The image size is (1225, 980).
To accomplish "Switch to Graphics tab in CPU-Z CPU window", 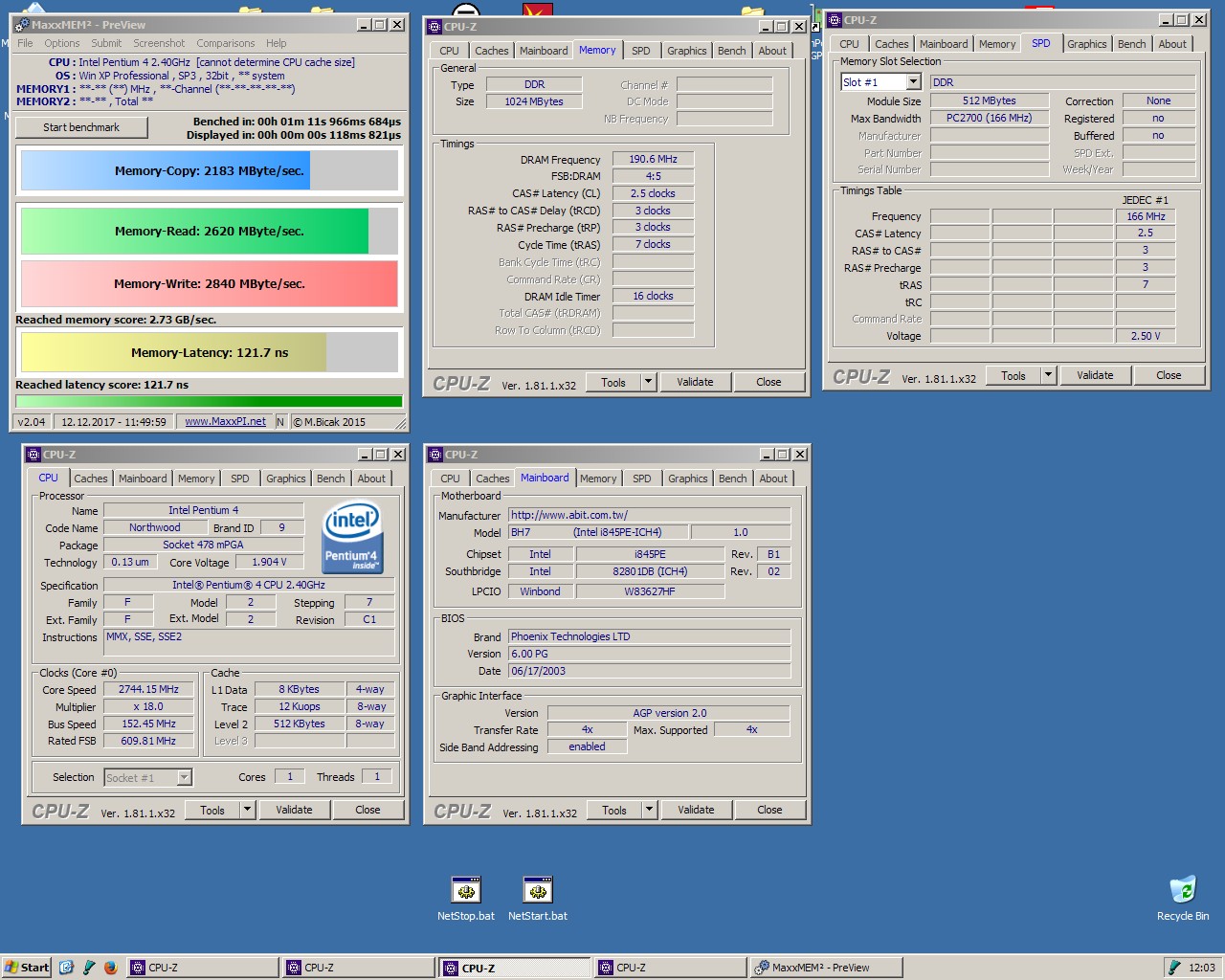I will [x=286, y=479].
